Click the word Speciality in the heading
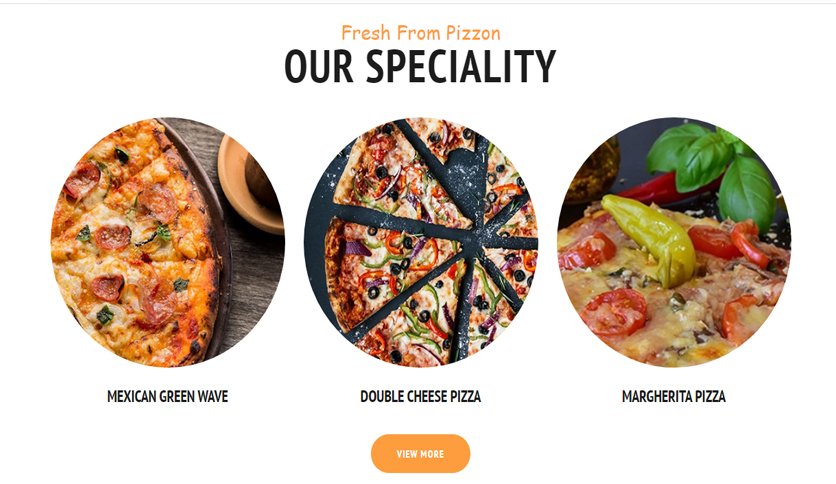836x484 pixels. click(x=461, y=66)
